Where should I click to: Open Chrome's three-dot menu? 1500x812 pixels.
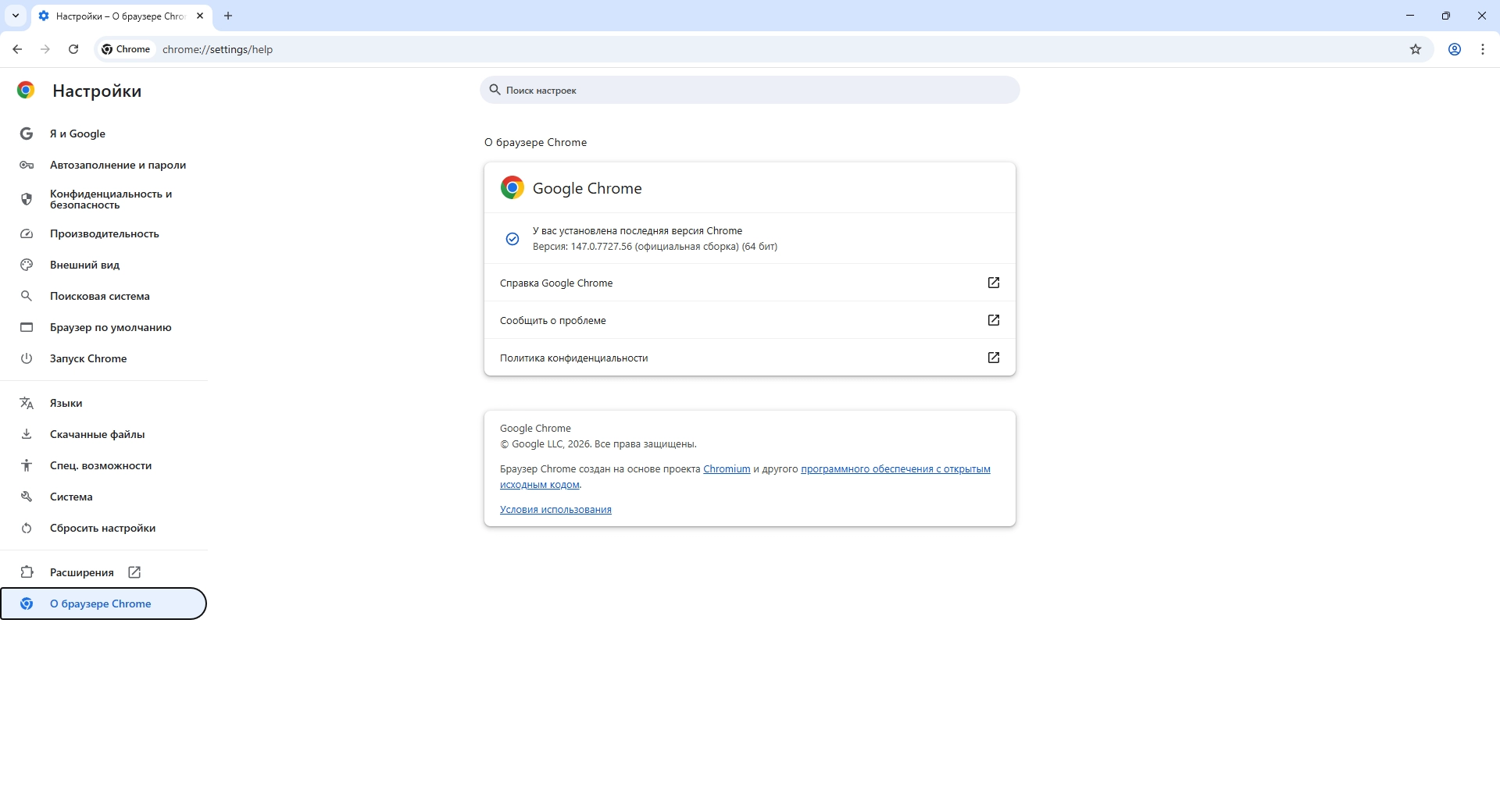[x=1483, y=49]
